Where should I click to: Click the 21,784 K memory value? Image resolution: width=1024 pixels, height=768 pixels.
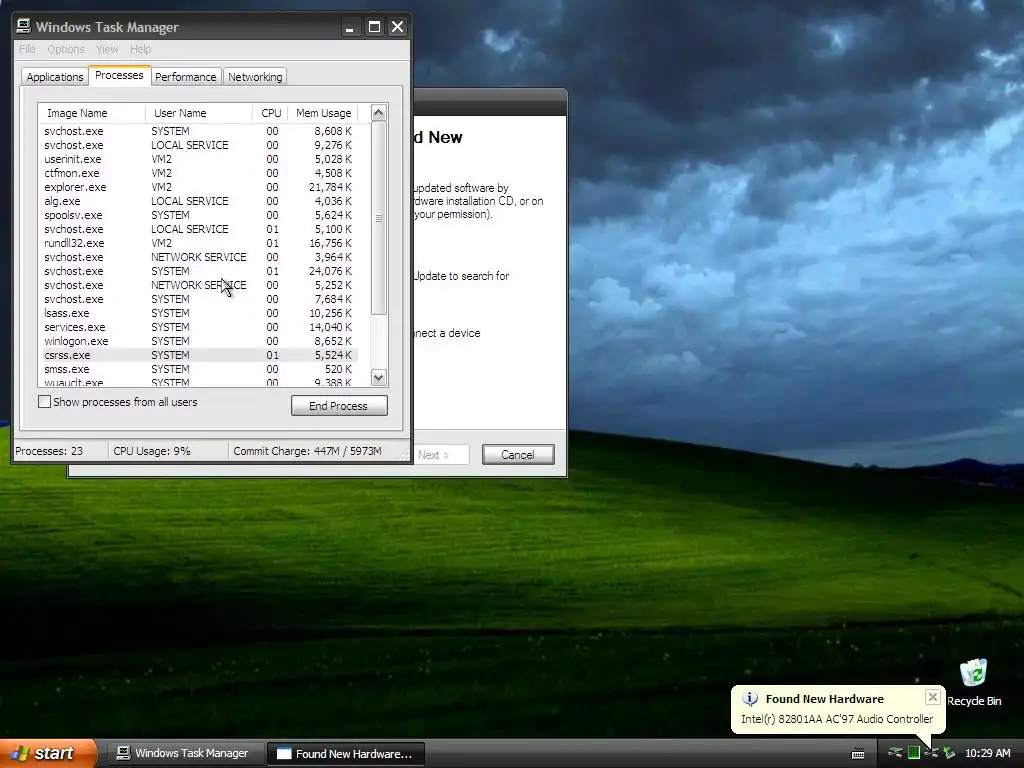(330, 187)
